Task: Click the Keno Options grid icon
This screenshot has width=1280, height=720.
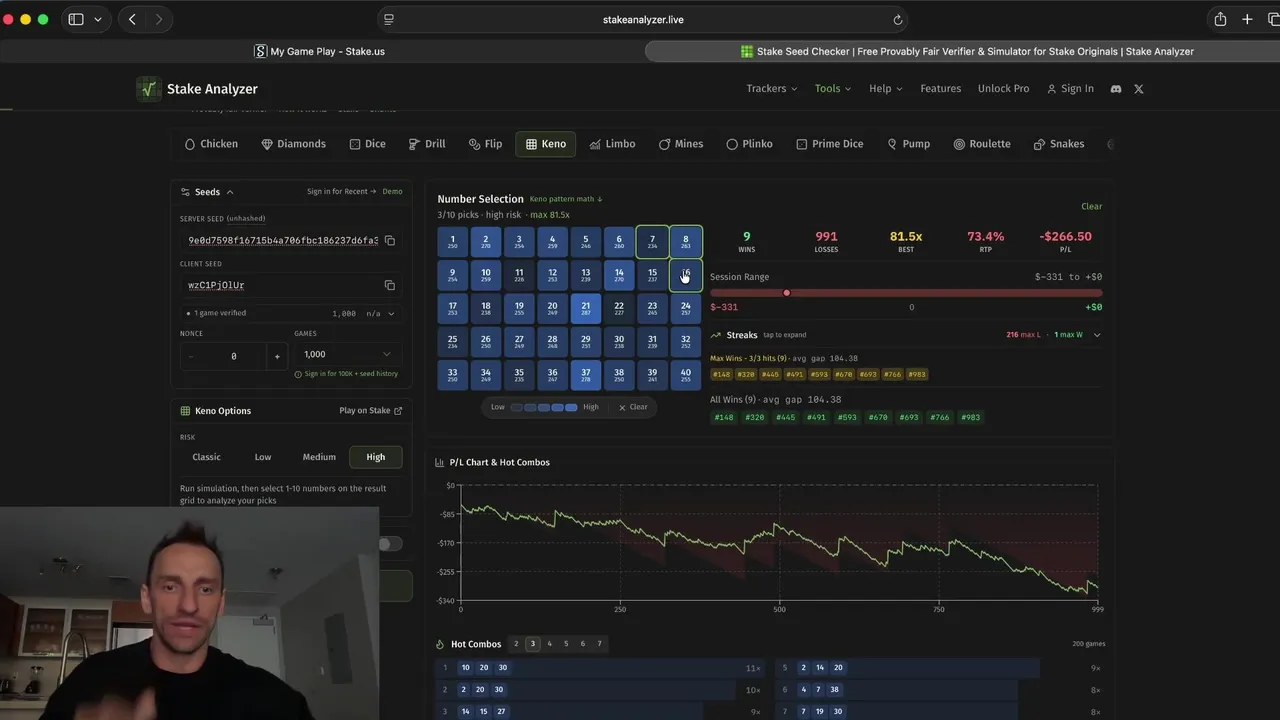Action: [x=185, y=411]
